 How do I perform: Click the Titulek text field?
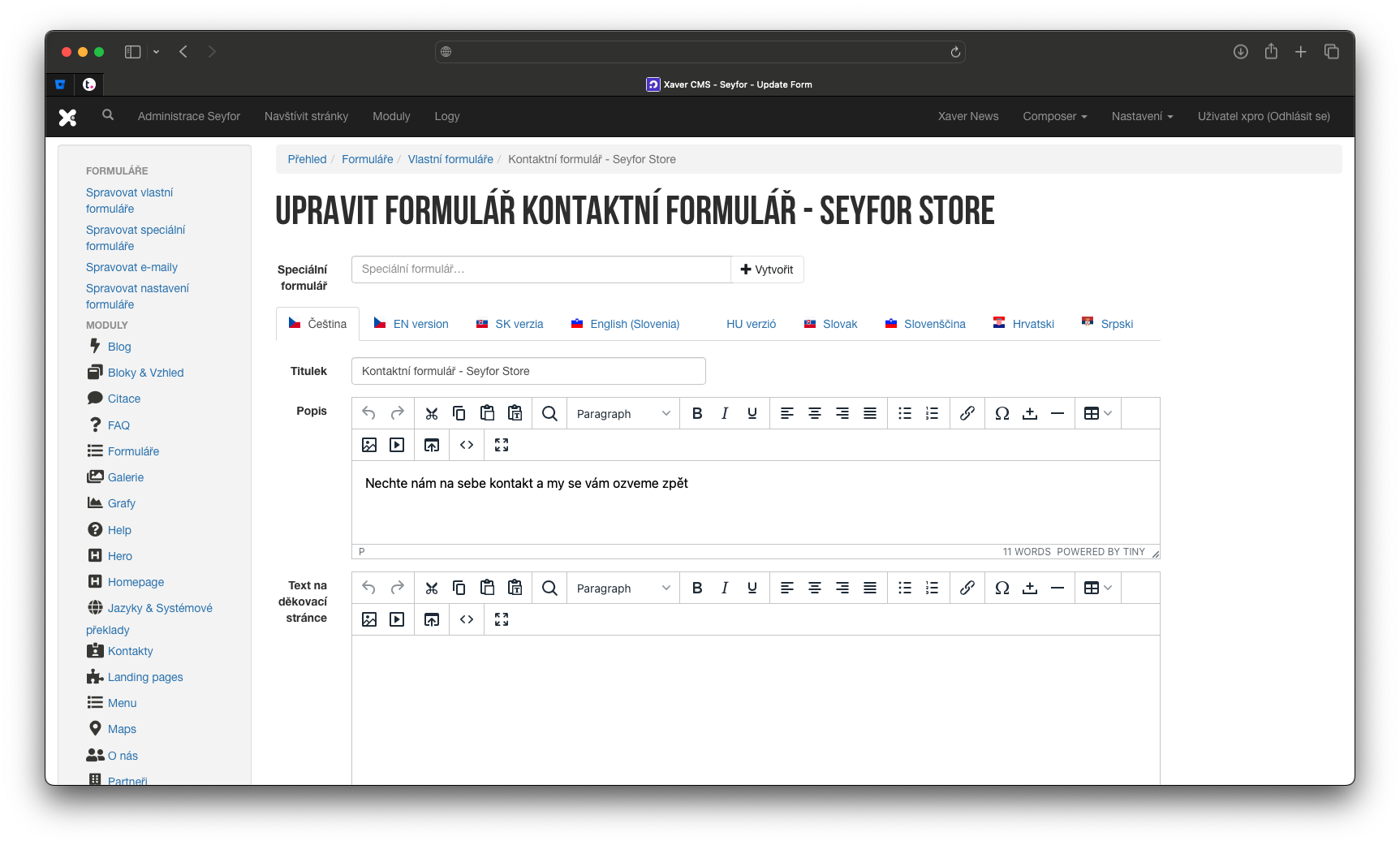coord(528,371)
